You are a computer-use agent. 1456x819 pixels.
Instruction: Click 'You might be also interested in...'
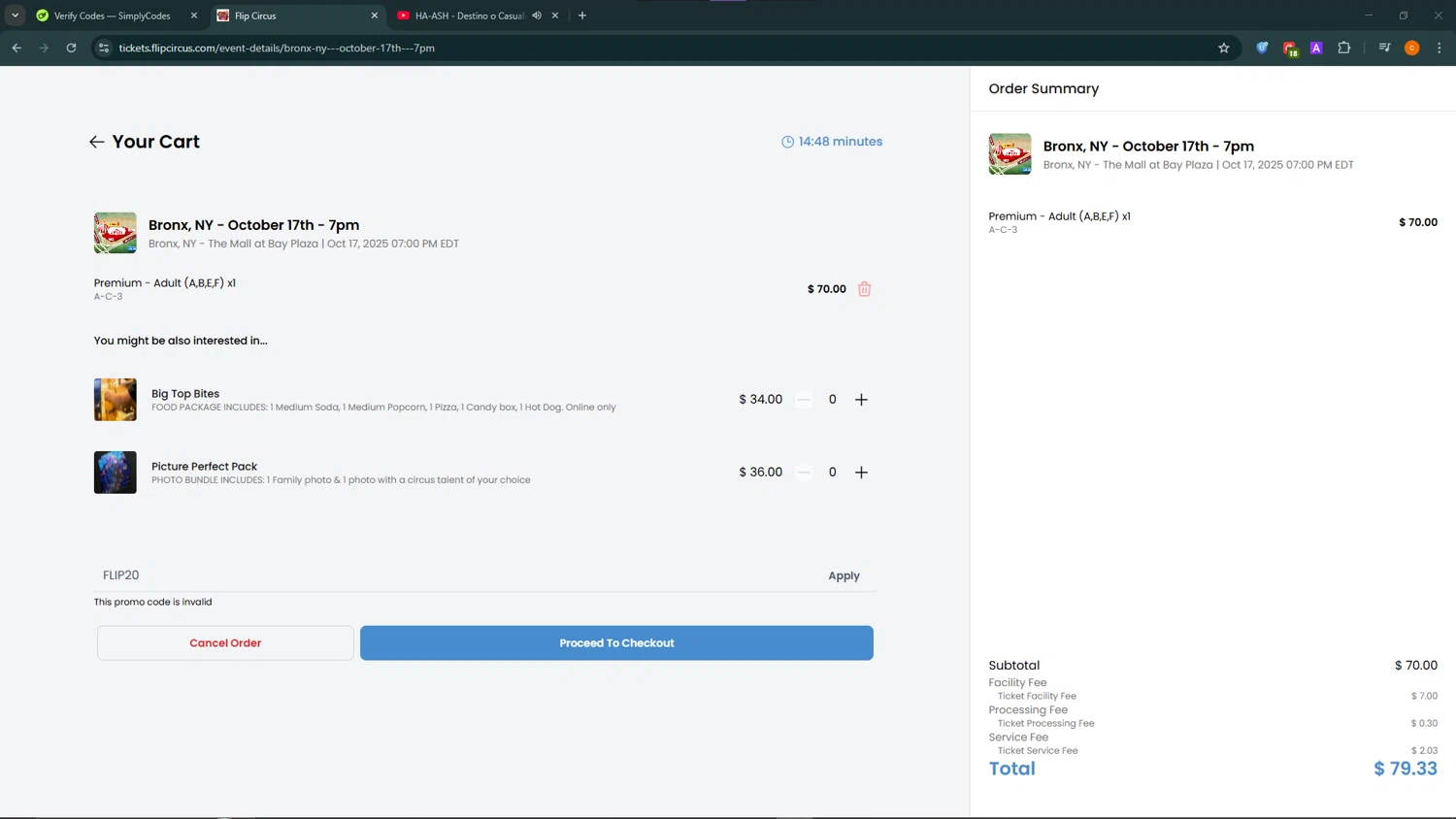pyautogui.click(x=181, y=341)
